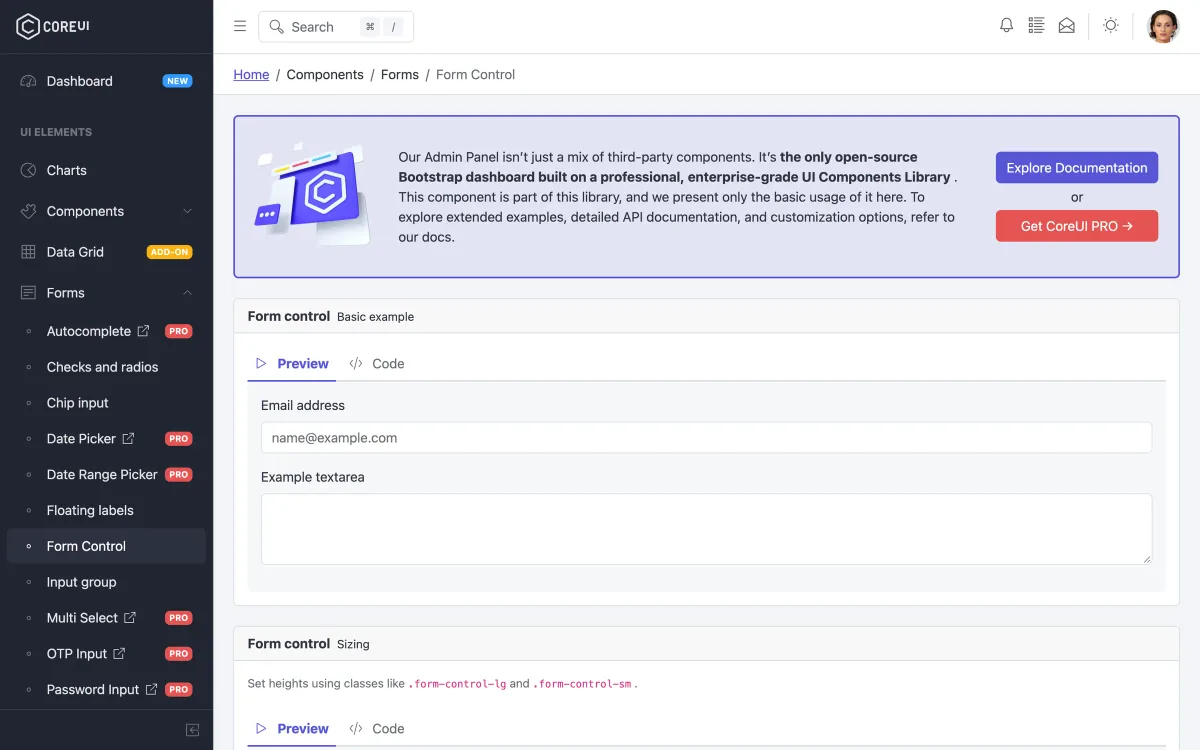Viewport: 1200px width, 750px height.
Task: Collapse the Forms sidebar group chevron
Action: [187, 293]
